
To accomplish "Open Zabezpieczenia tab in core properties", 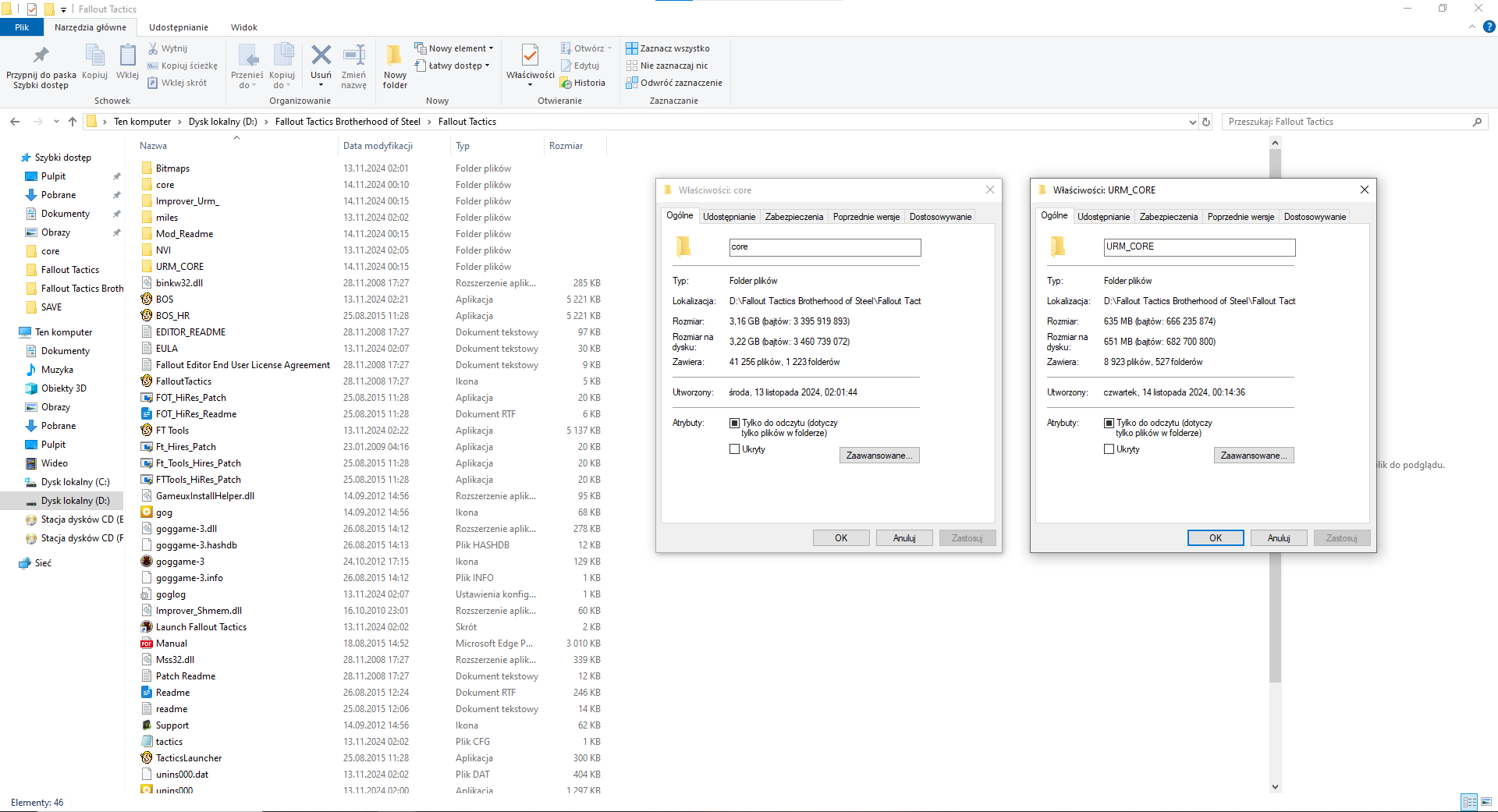I will pos(793,217).
